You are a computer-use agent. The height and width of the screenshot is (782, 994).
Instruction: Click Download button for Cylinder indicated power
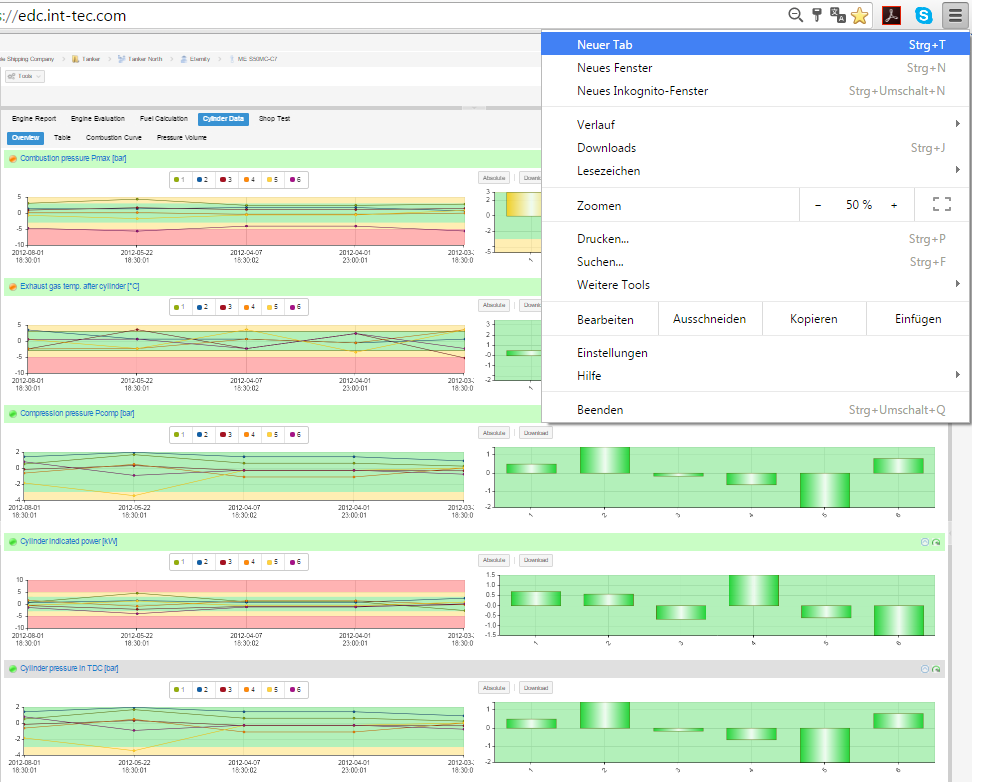click(x=535, y=560)
